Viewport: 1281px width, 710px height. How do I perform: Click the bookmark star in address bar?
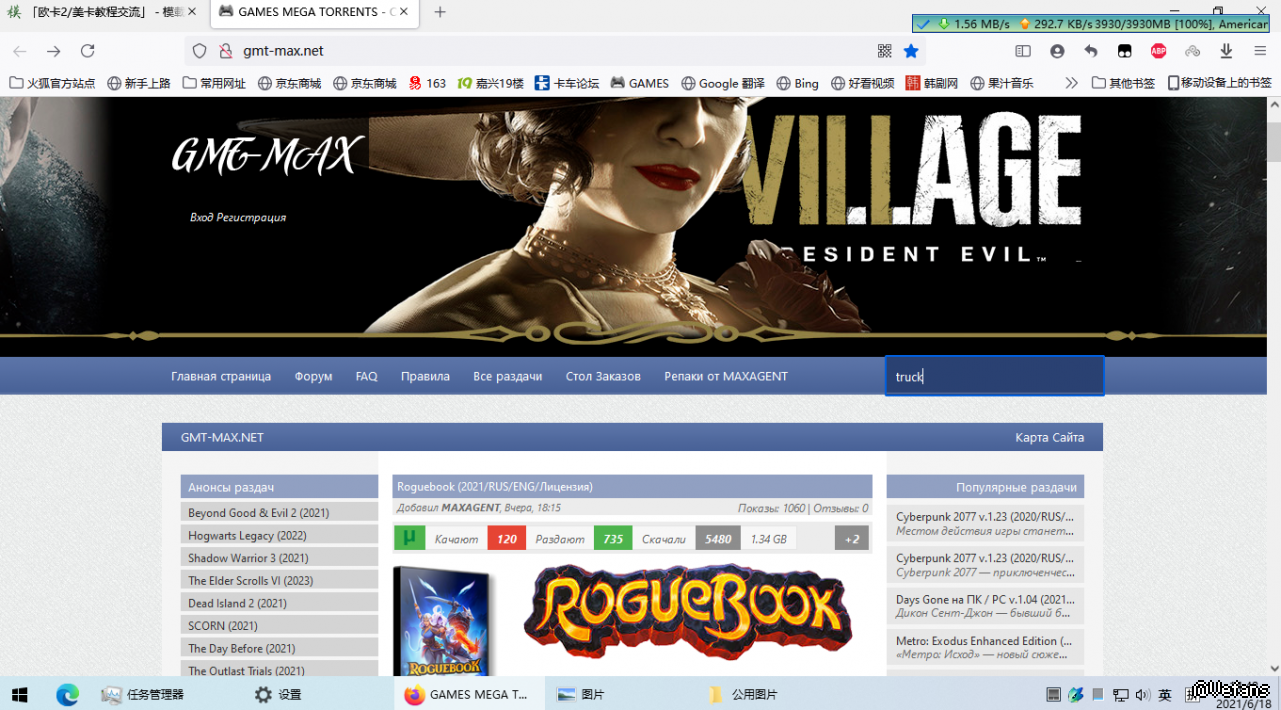[911, 51]
